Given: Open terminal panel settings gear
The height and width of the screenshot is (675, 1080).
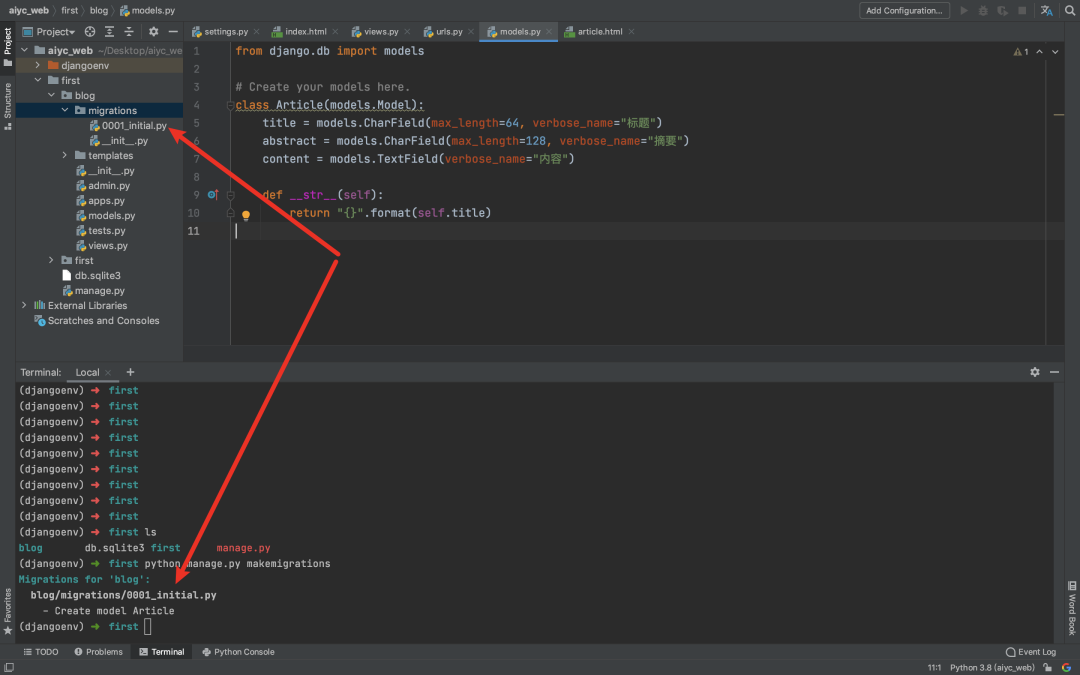Looking at the screenshot, I should [1035, 372].
